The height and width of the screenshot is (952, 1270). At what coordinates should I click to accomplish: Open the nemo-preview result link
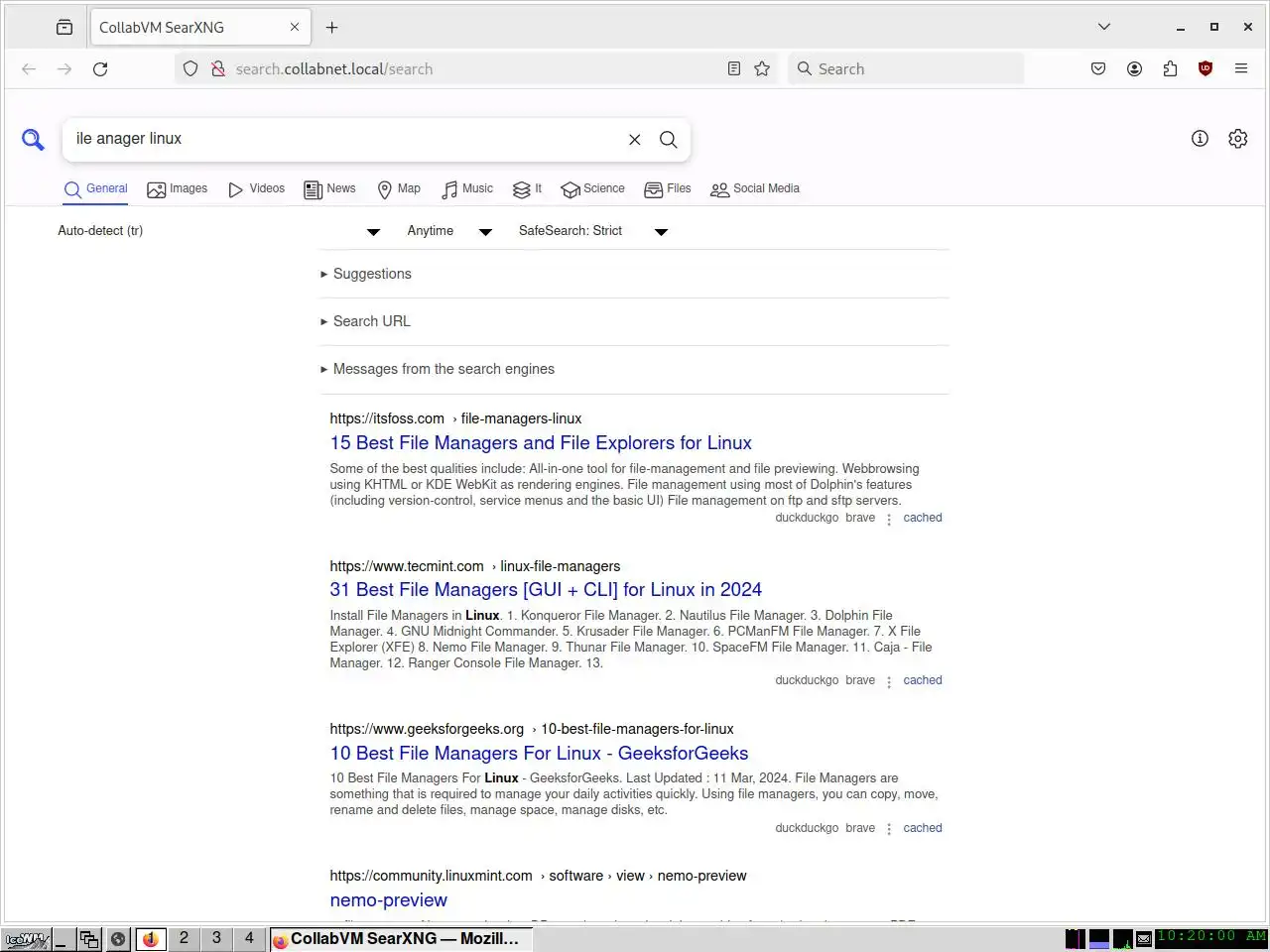(x=388, y=900)
